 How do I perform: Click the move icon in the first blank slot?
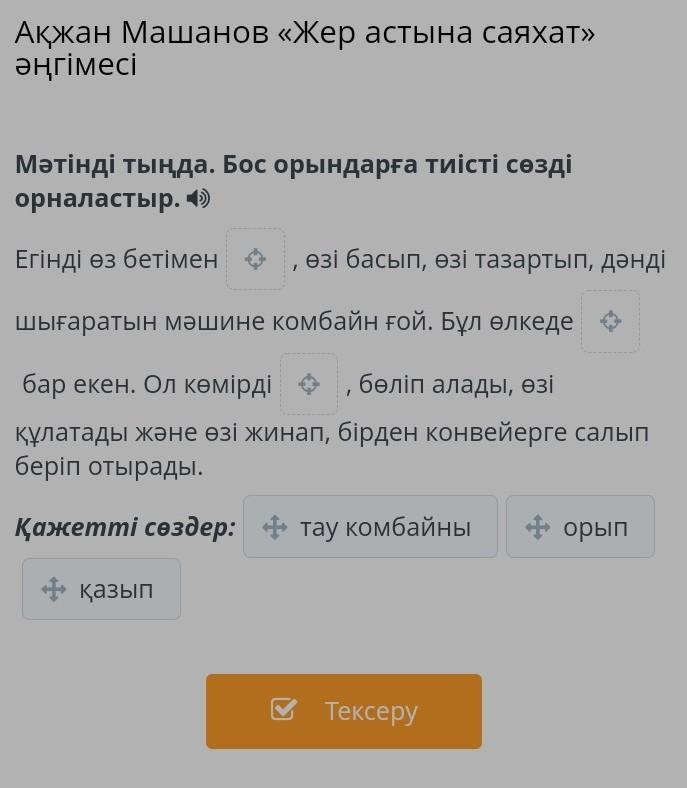point(256,260)
